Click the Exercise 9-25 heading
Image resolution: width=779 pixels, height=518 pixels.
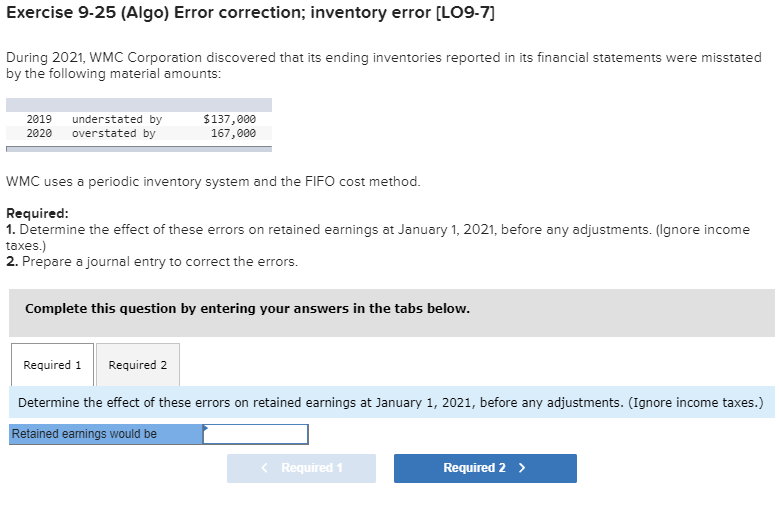point(250,12)
